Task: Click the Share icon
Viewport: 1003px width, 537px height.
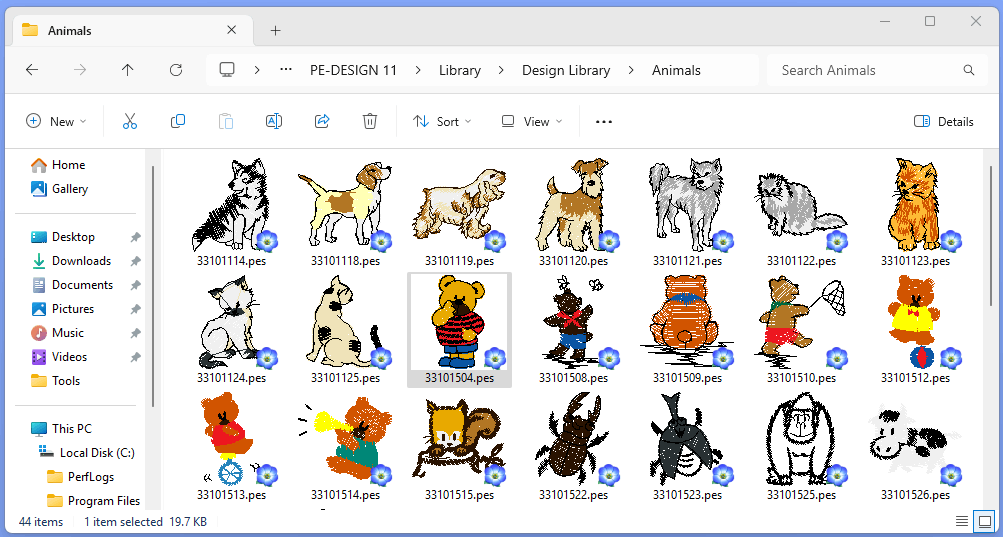Action: [x=322, y=121]
